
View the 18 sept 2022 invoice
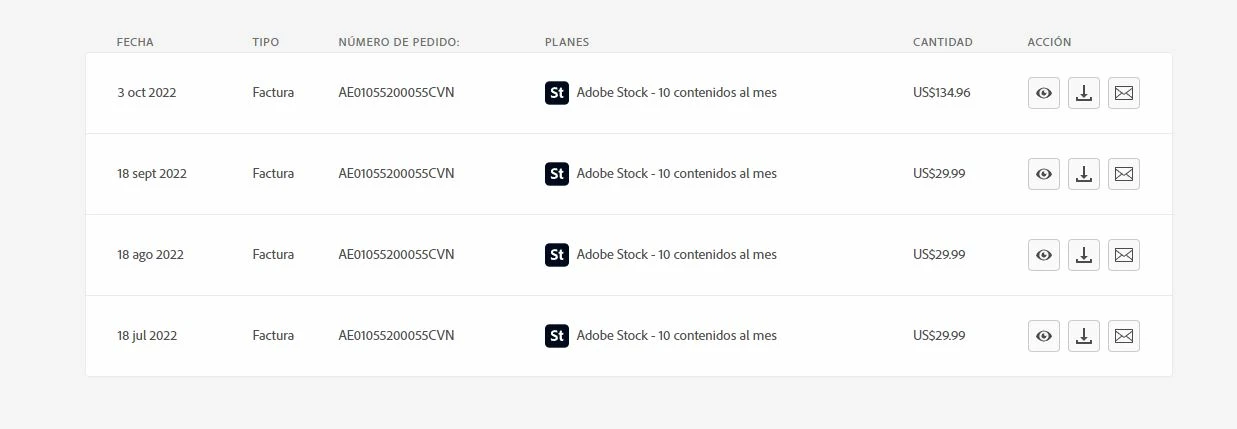click(1043, 174)
